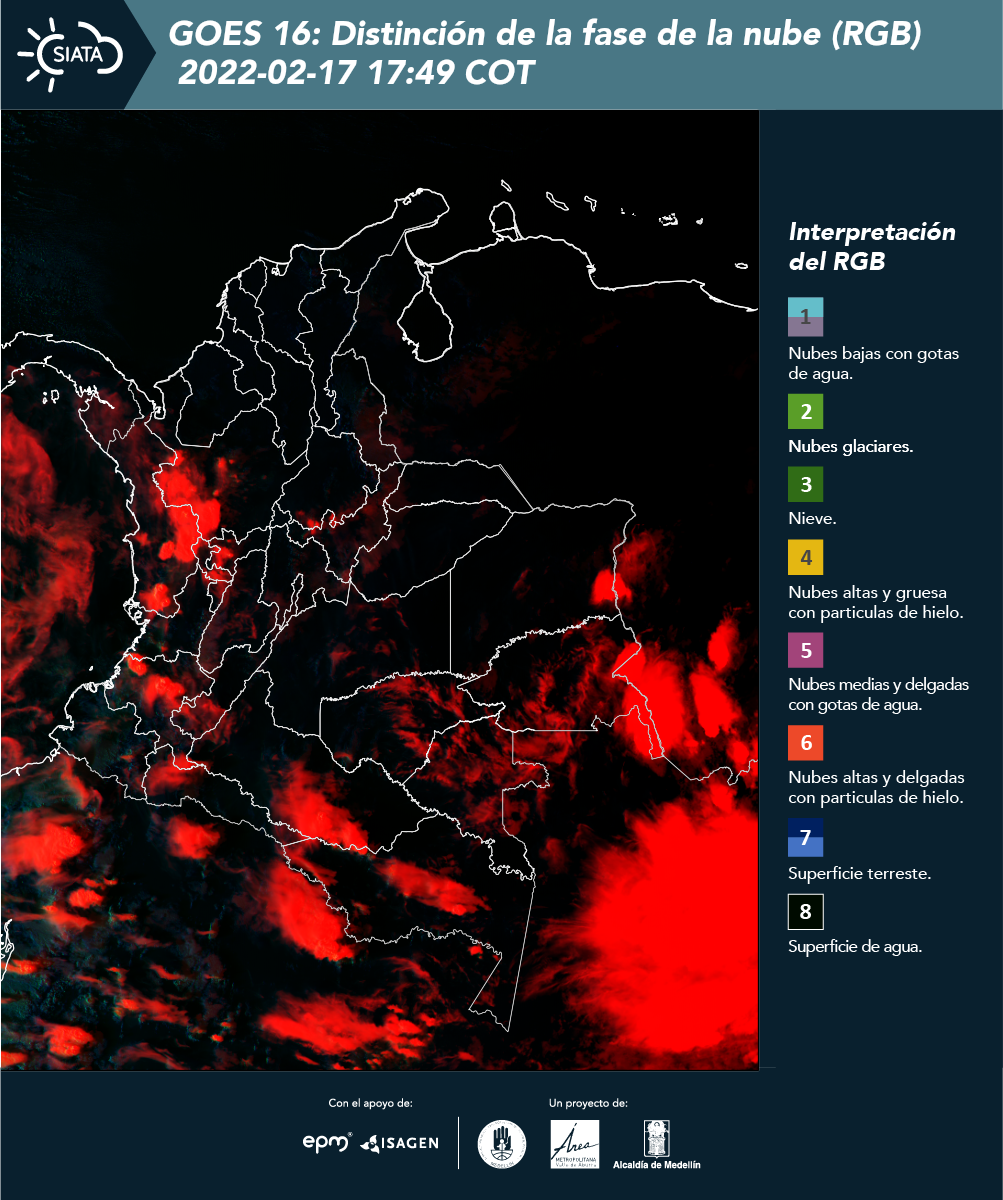Viewport: 1003px width, 1200px height.
Task: Click the 'Interpretación del RGB' heading
Action: pos(872,247)
